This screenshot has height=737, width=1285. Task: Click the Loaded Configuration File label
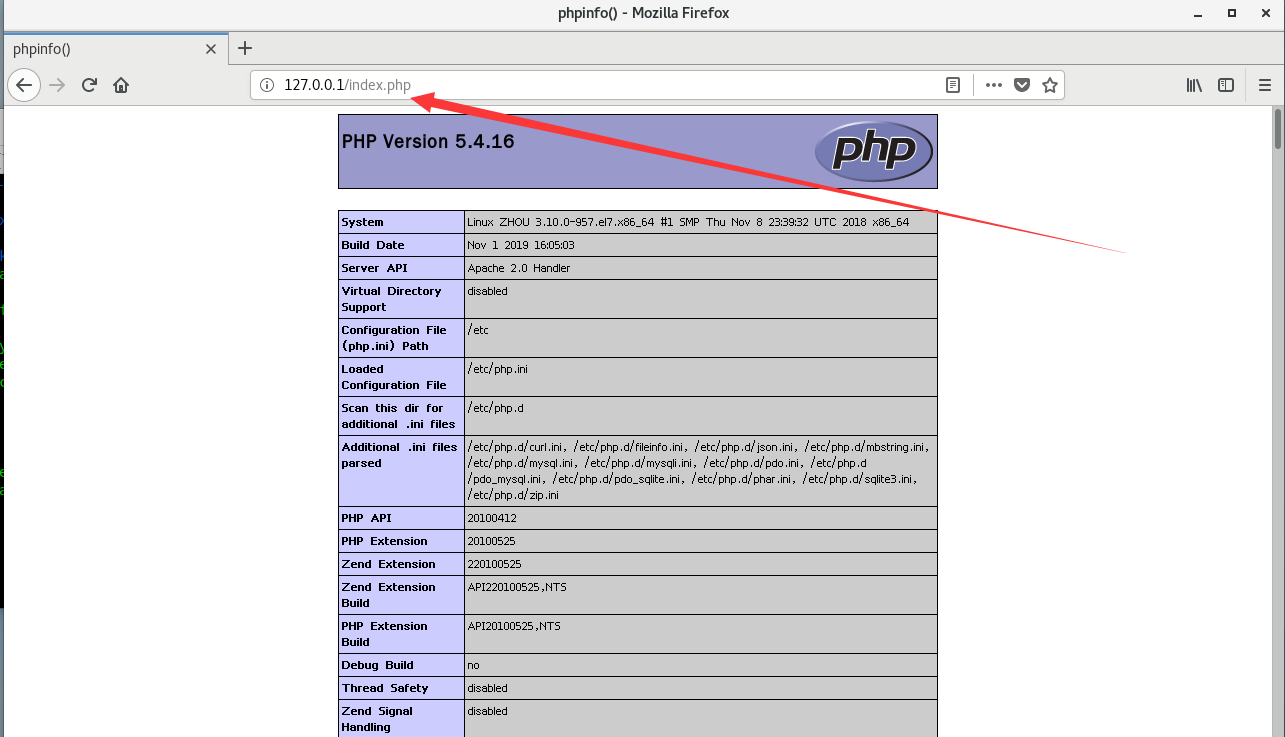394,377
